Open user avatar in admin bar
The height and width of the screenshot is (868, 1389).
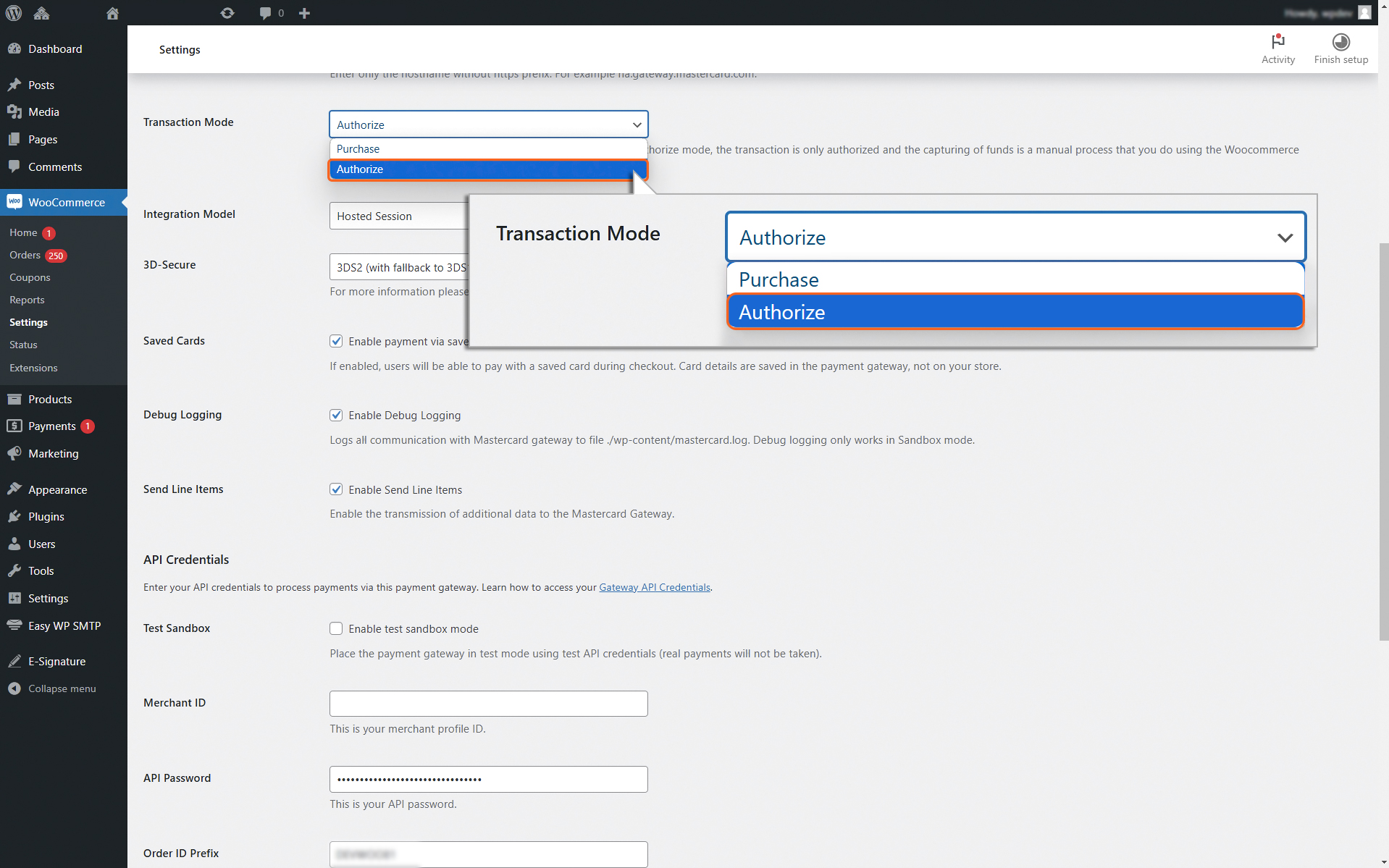point(1364,12)
